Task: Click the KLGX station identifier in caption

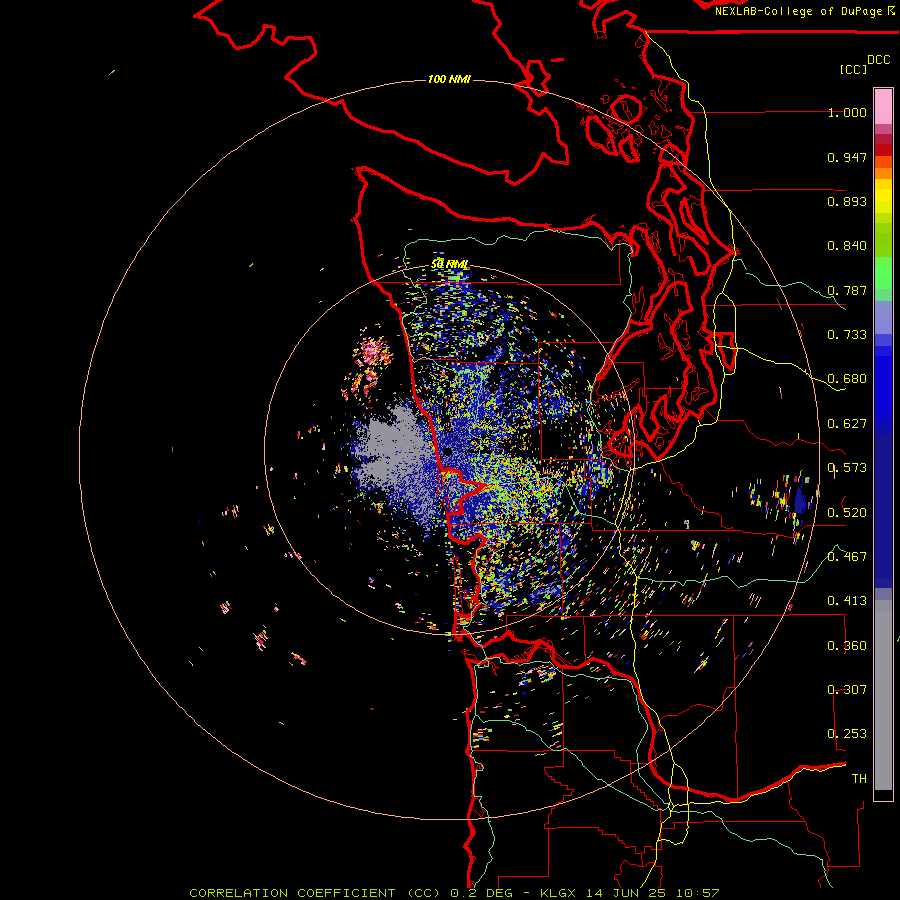Action: (x=558, y=893)
